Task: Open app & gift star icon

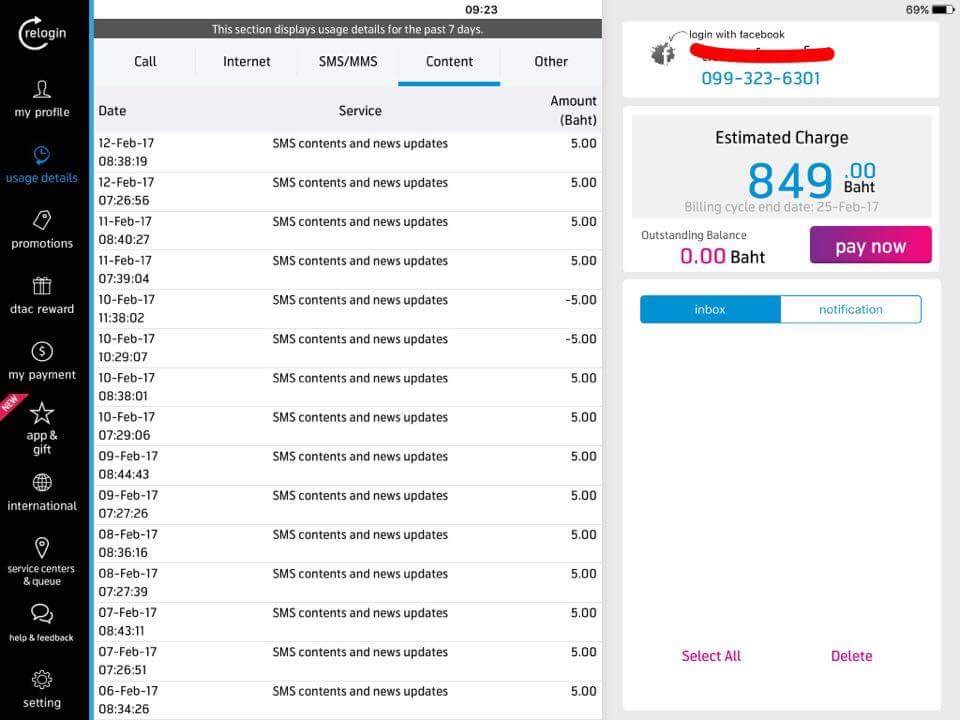Action: (42, 414)
